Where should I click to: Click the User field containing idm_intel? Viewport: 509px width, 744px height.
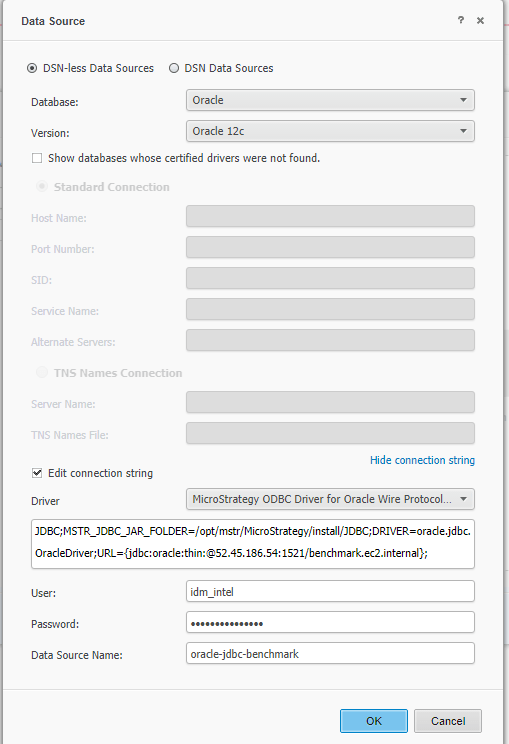(x=330, y=591)
